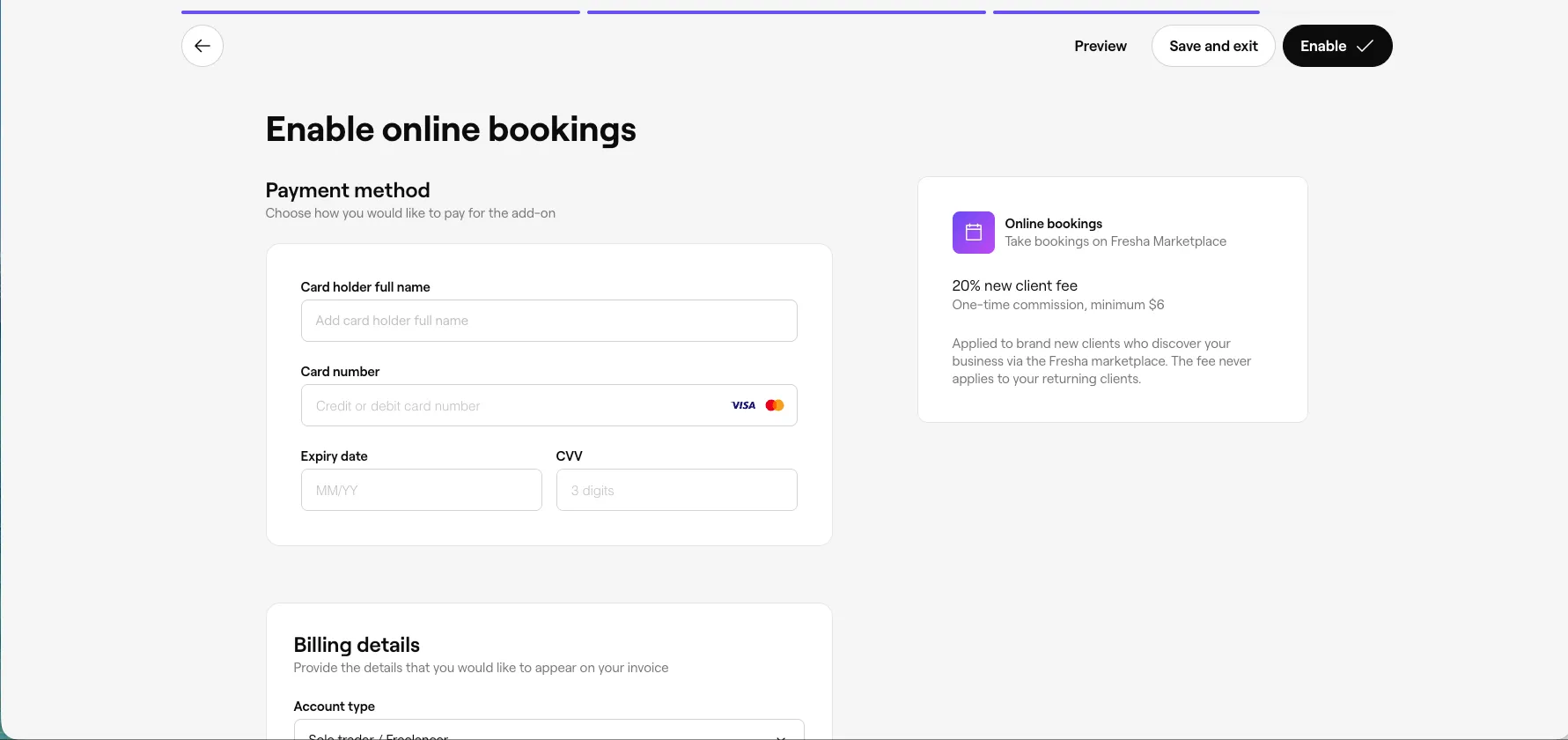This screenshot has height=740, width=1568.
Task: Click 'Choose how you would like to pay' text
Action: 410,213
